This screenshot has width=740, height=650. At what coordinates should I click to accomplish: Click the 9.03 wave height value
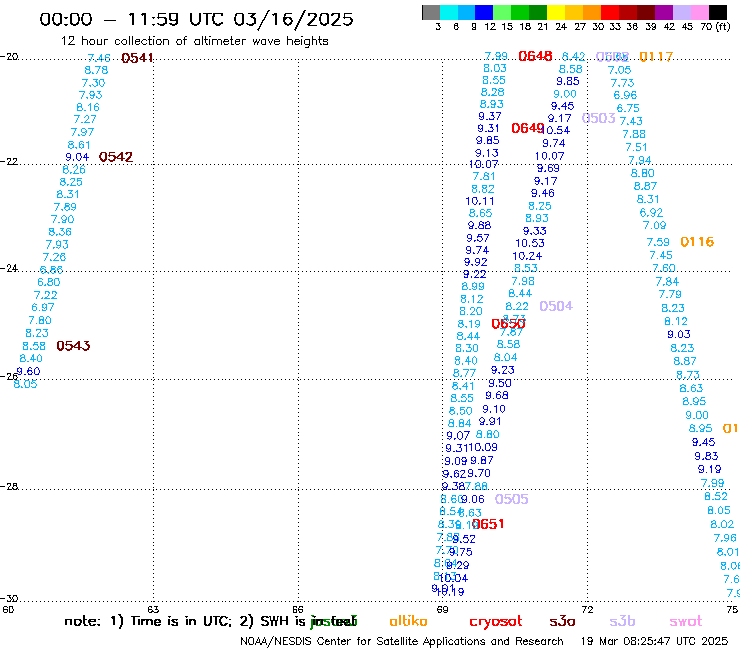tap(679, 334)
